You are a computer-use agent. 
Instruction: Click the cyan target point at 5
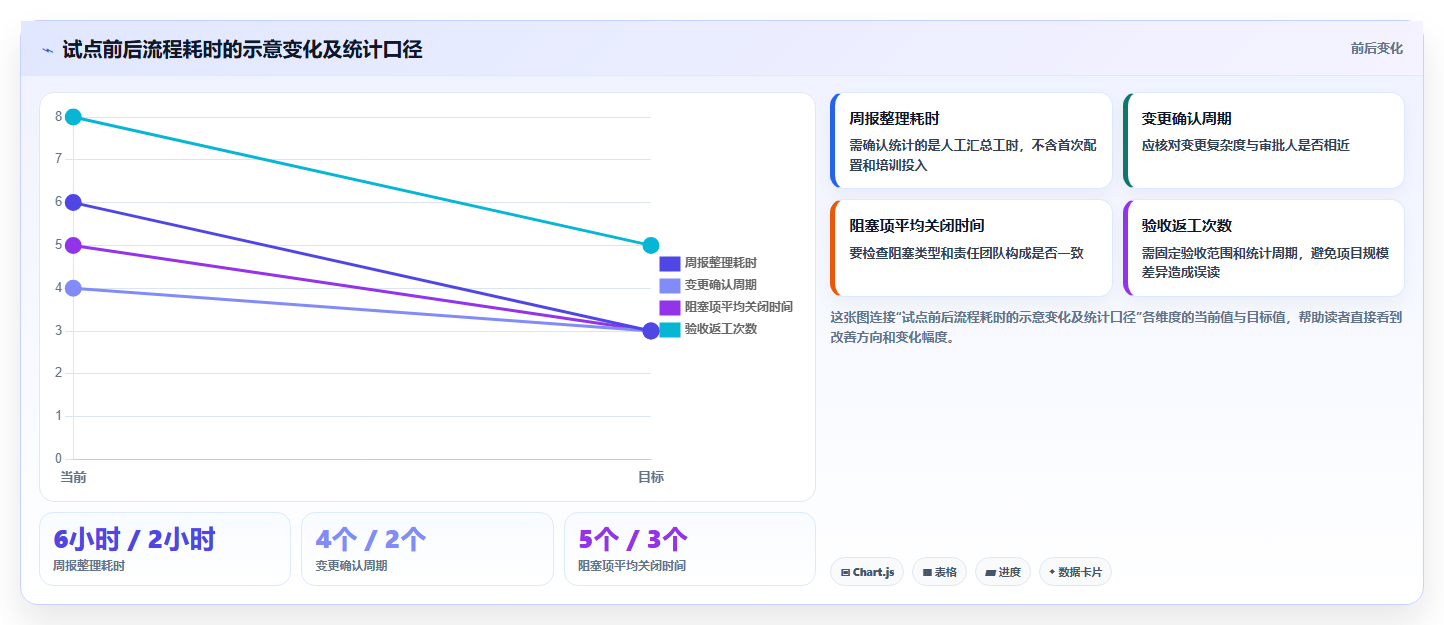pos(651,245)
